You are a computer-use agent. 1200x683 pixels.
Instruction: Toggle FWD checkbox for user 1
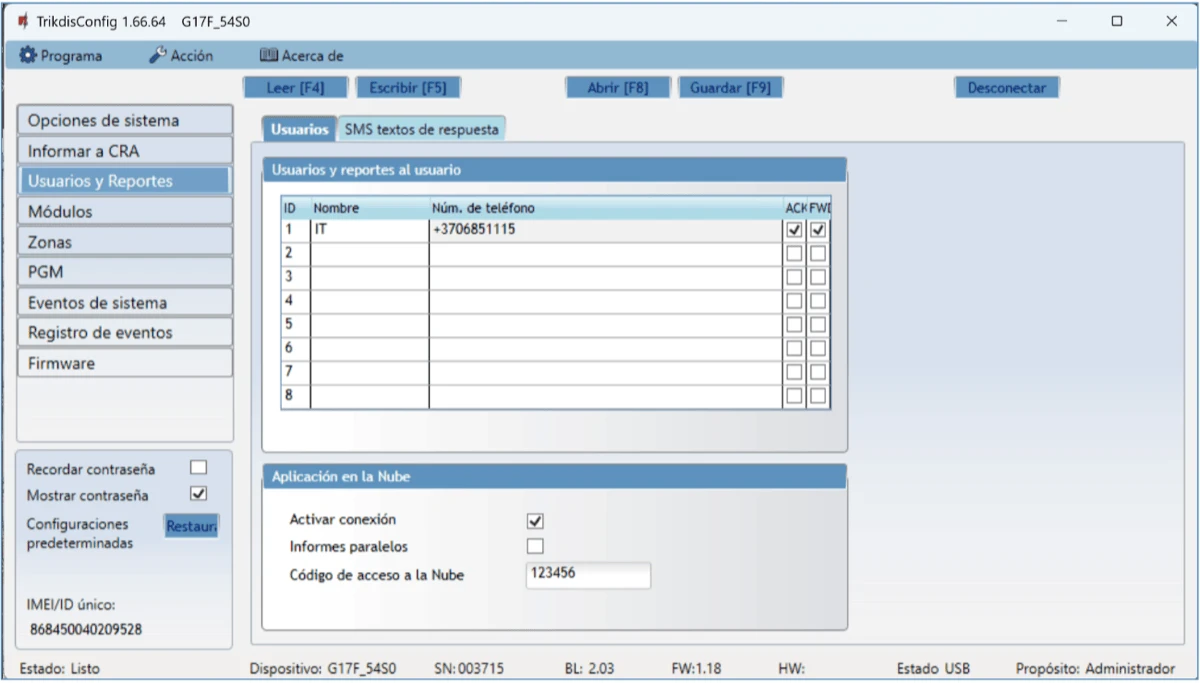[x=818, y=230]
